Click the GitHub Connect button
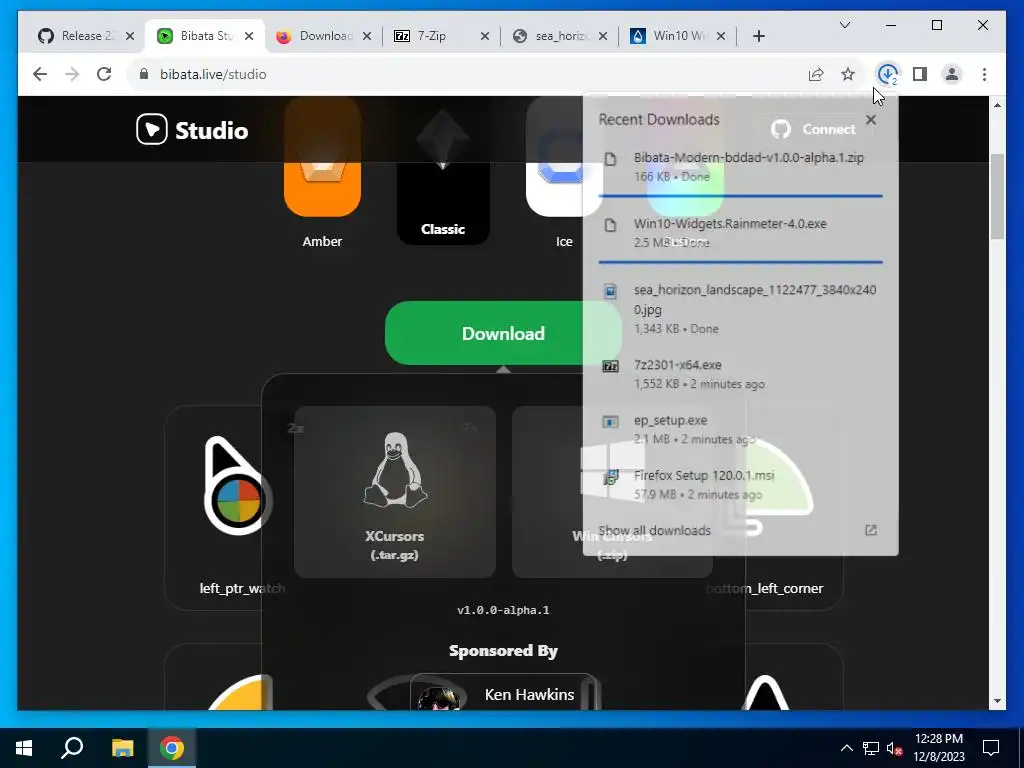The height and width of the screenshot is (768, 1024). point(813,129)
